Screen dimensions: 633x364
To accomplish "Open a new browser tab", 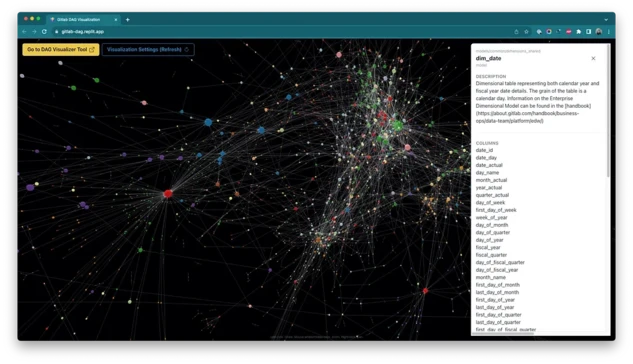I will tap(128, 19).
